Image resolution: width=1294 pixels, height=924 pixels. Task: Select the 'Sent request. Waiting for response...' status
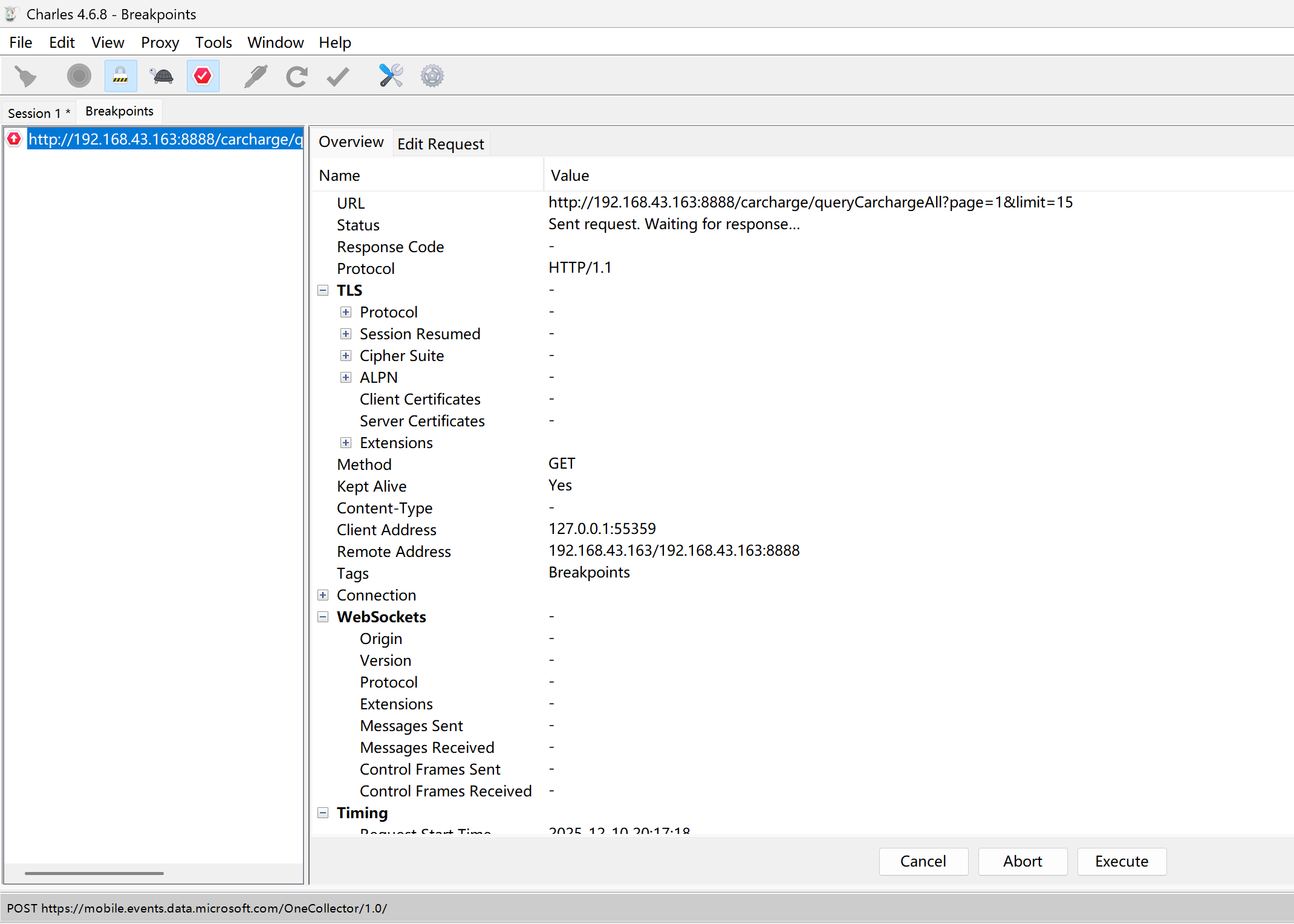tap(674, 224)
